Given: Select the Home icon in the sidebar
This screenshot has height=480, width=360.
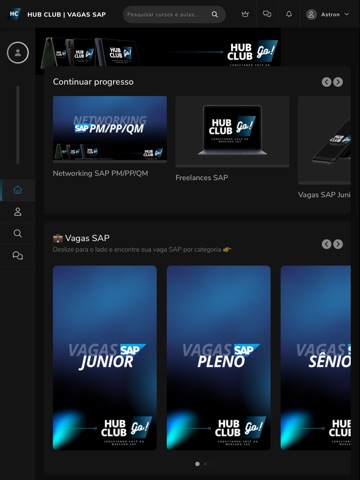Looking at the screenshot, I should pos(18,190).
